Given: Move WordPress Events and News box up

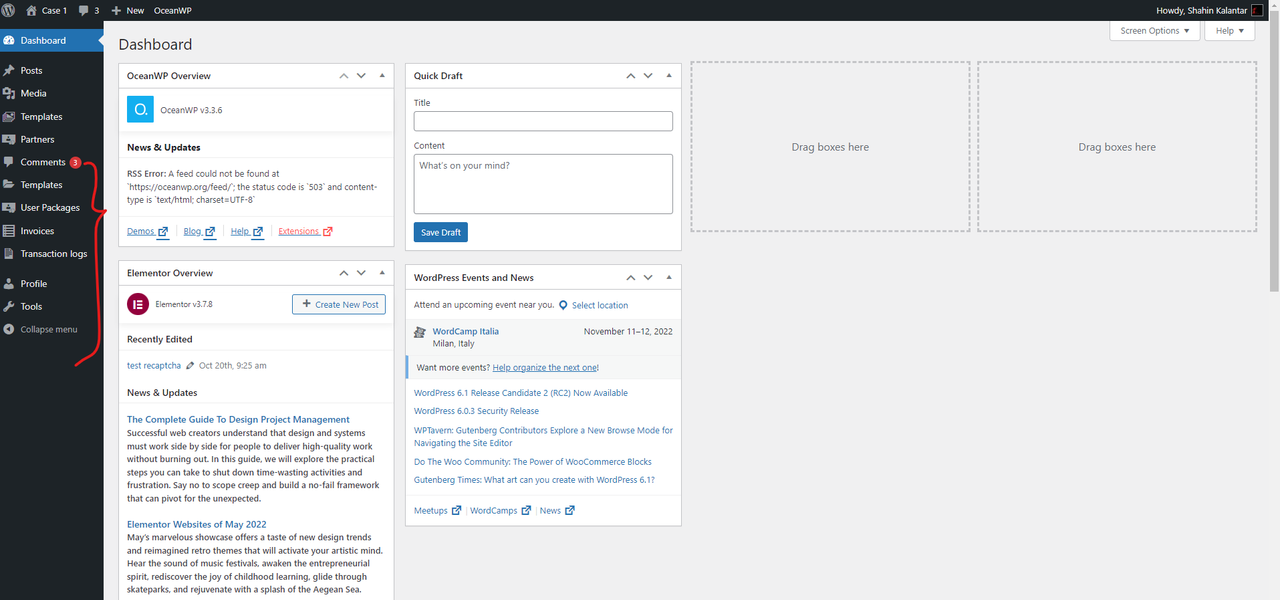Looking at the screenshot, I should 631,278.
